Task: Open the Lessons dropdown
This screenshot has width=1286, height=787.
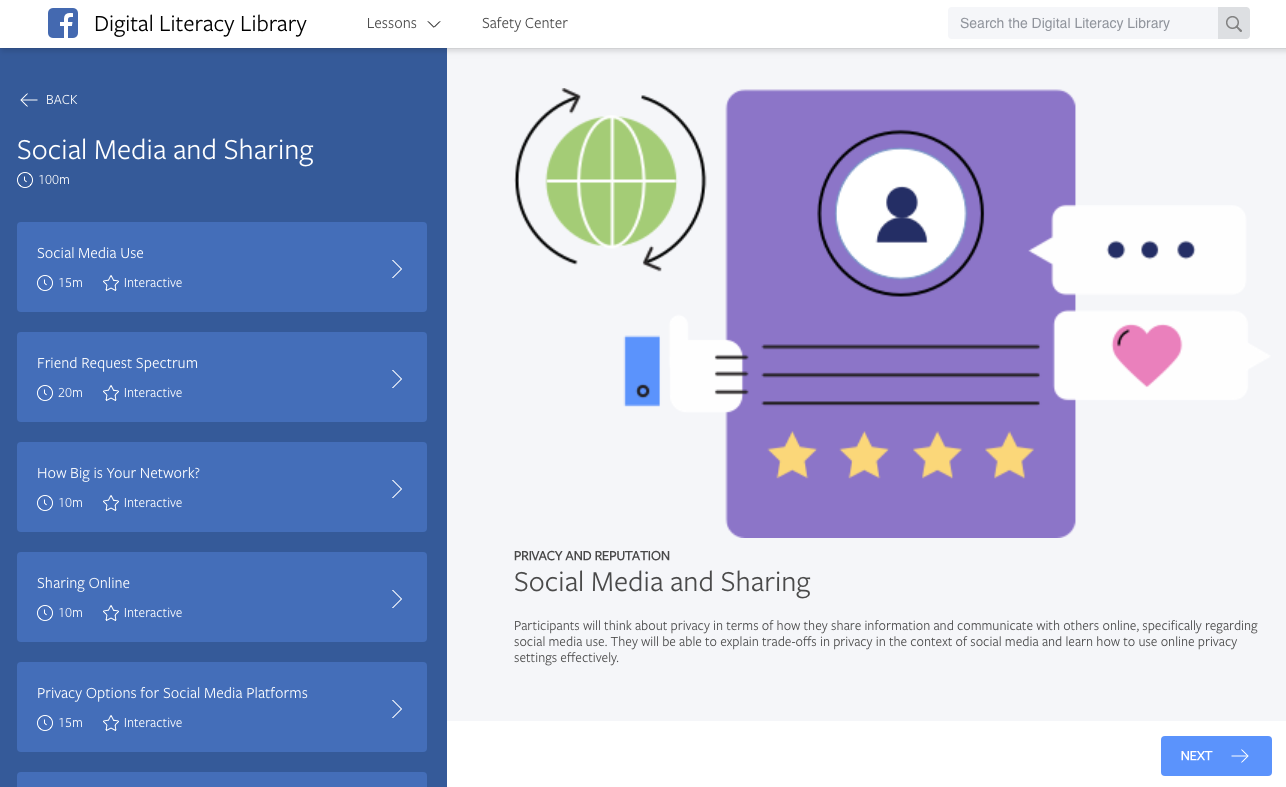Action: point(403,23)
